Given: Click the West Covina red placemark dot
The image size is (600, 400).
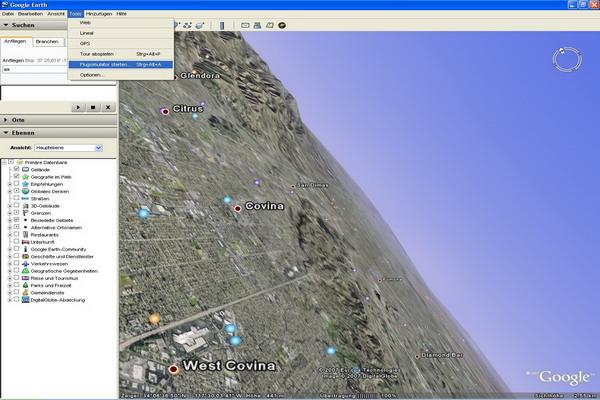Looking at the screenshot, I should [173, 369].
